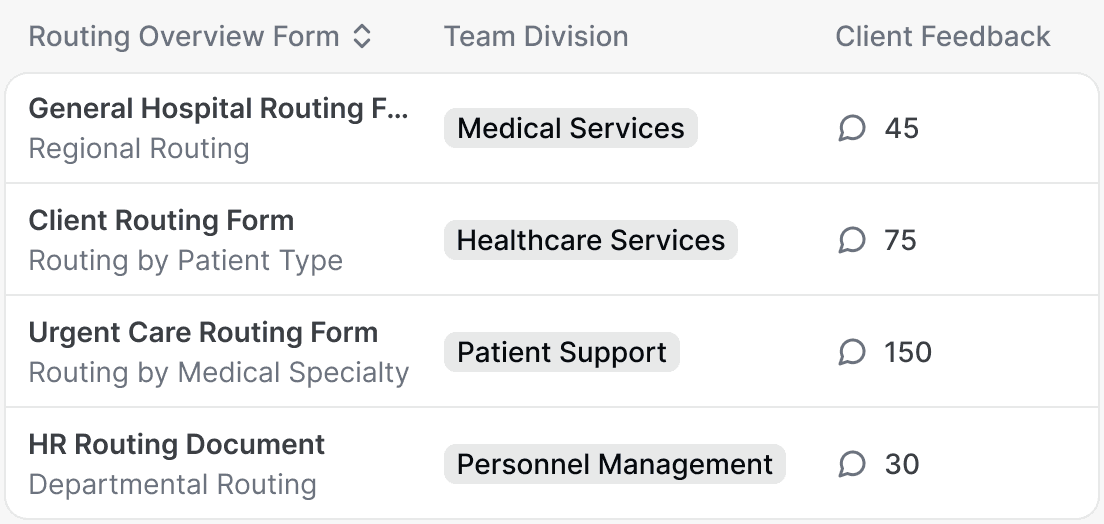
Task: Select the Medical Services badge
Action: (x=570, y=128)
